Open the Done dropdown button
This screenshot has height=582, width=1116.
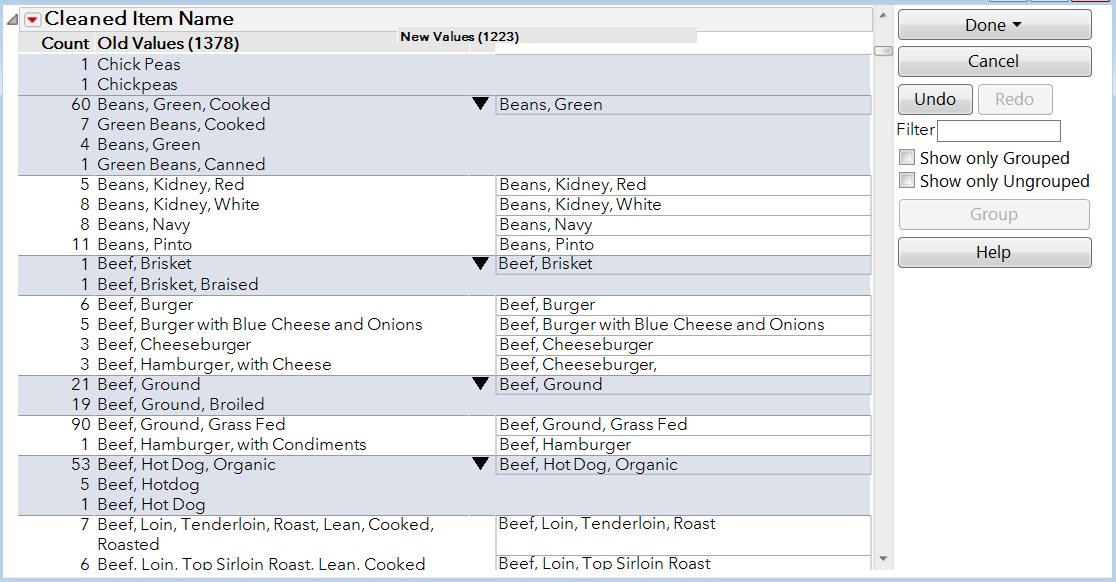994,25
